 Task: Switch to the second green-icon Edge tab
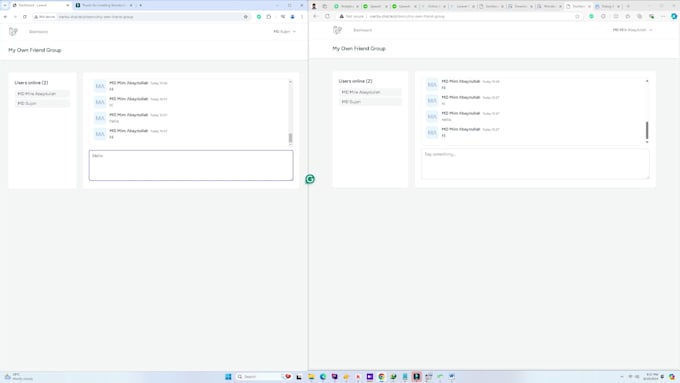375,6
